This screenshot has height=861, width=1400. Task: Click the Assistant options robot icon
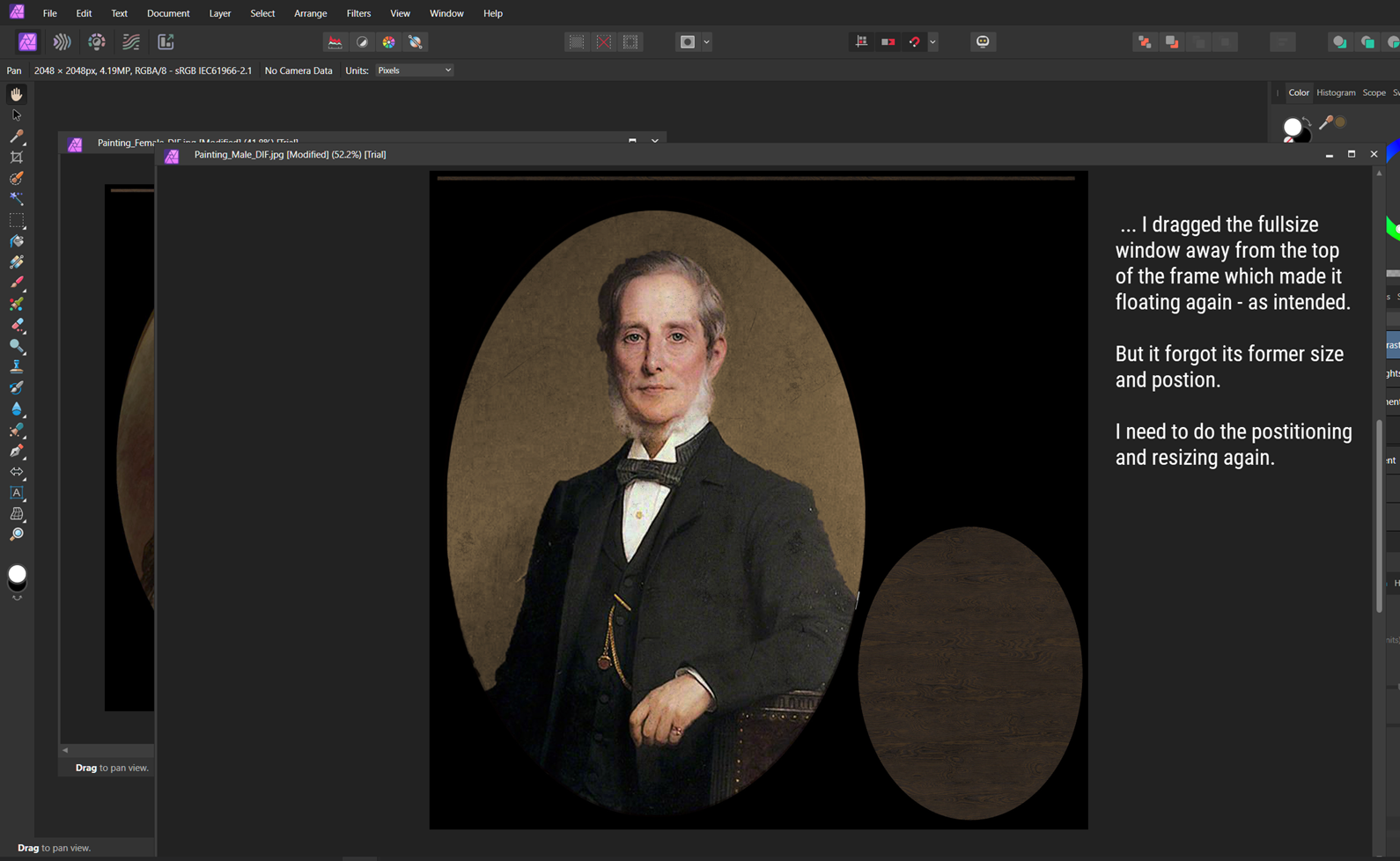point(983,41)
